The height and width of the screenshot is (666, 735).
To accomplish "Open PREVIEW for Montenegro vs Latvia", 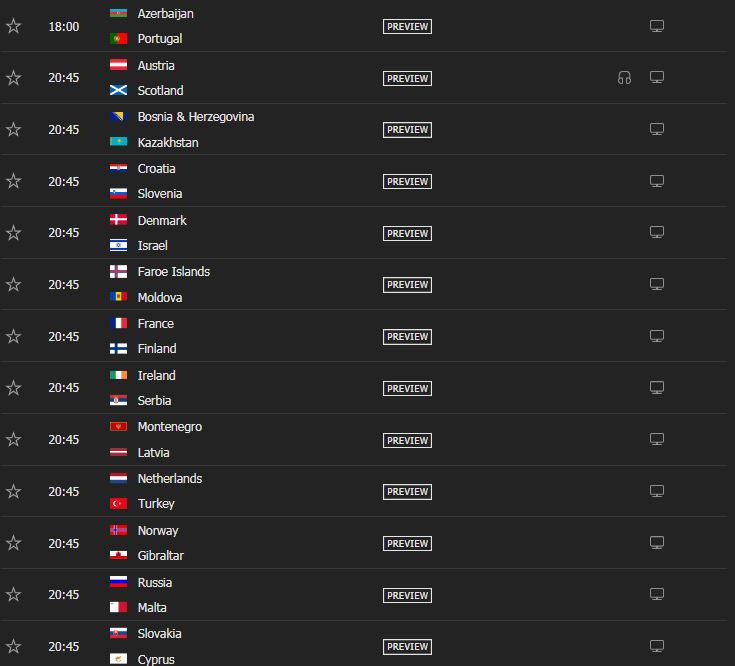I will [407, 441].
